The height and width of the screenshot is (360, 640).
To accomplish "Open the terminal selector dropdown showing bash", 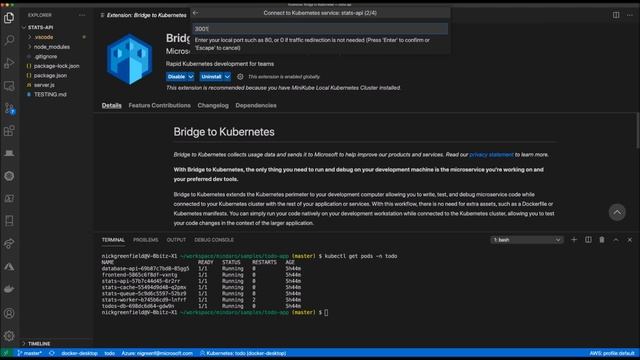I will click(x=527, y=240).
